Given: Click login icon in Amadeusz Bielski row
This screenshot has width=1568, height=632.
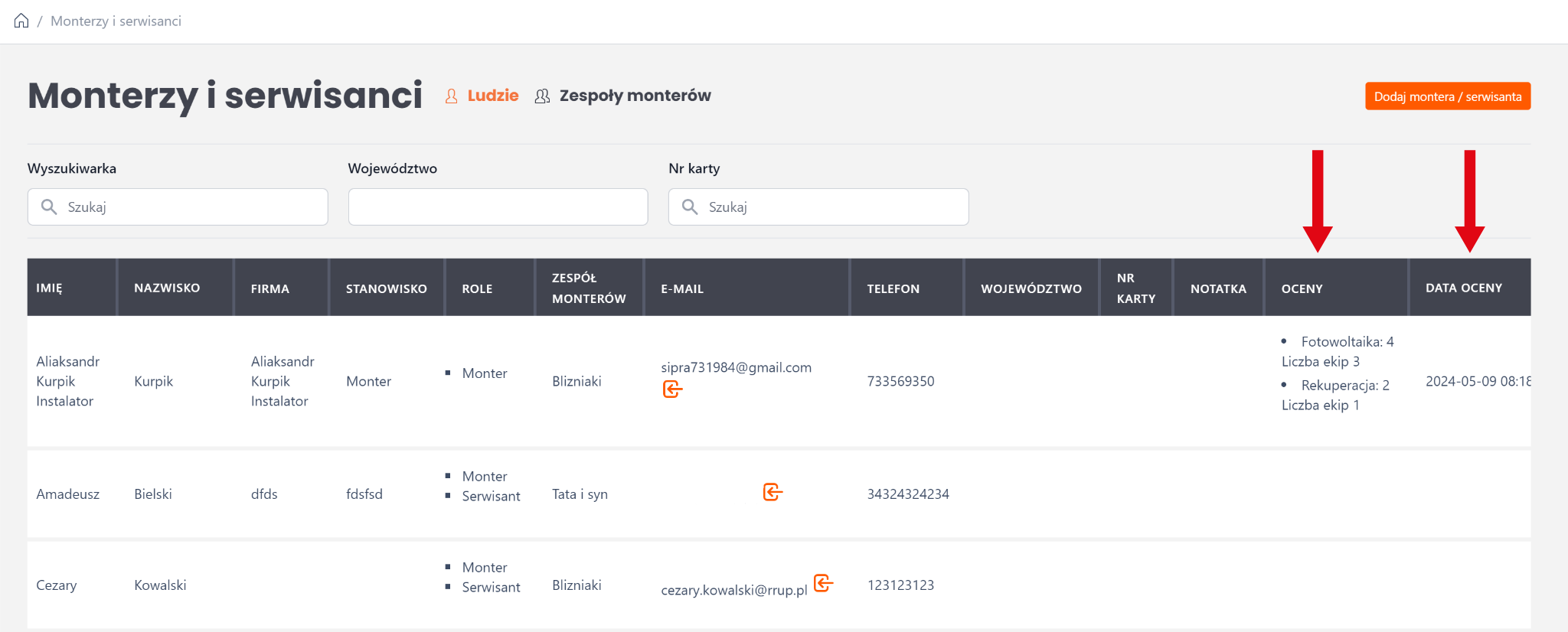Looking at the screenshot, I should 773,492.
